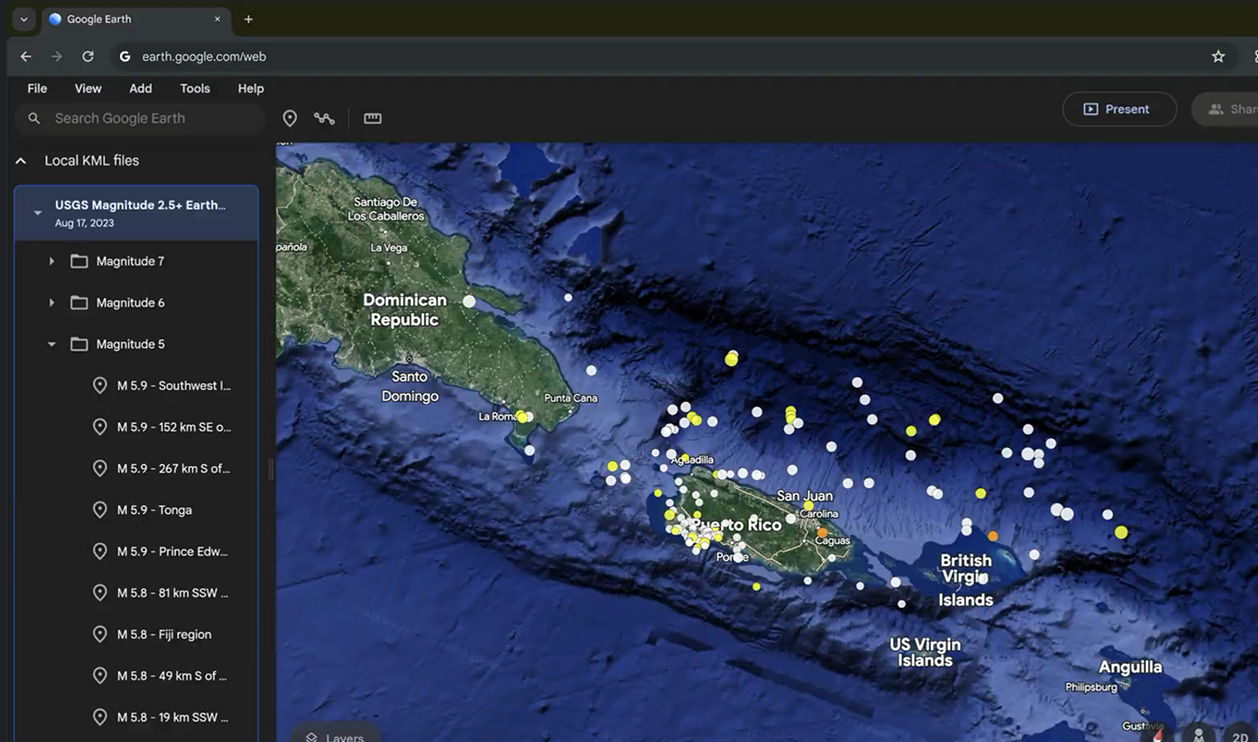This screenshot has height=742, width=1258.
Task: Open the Add menu
Action: tap(141, 88)
